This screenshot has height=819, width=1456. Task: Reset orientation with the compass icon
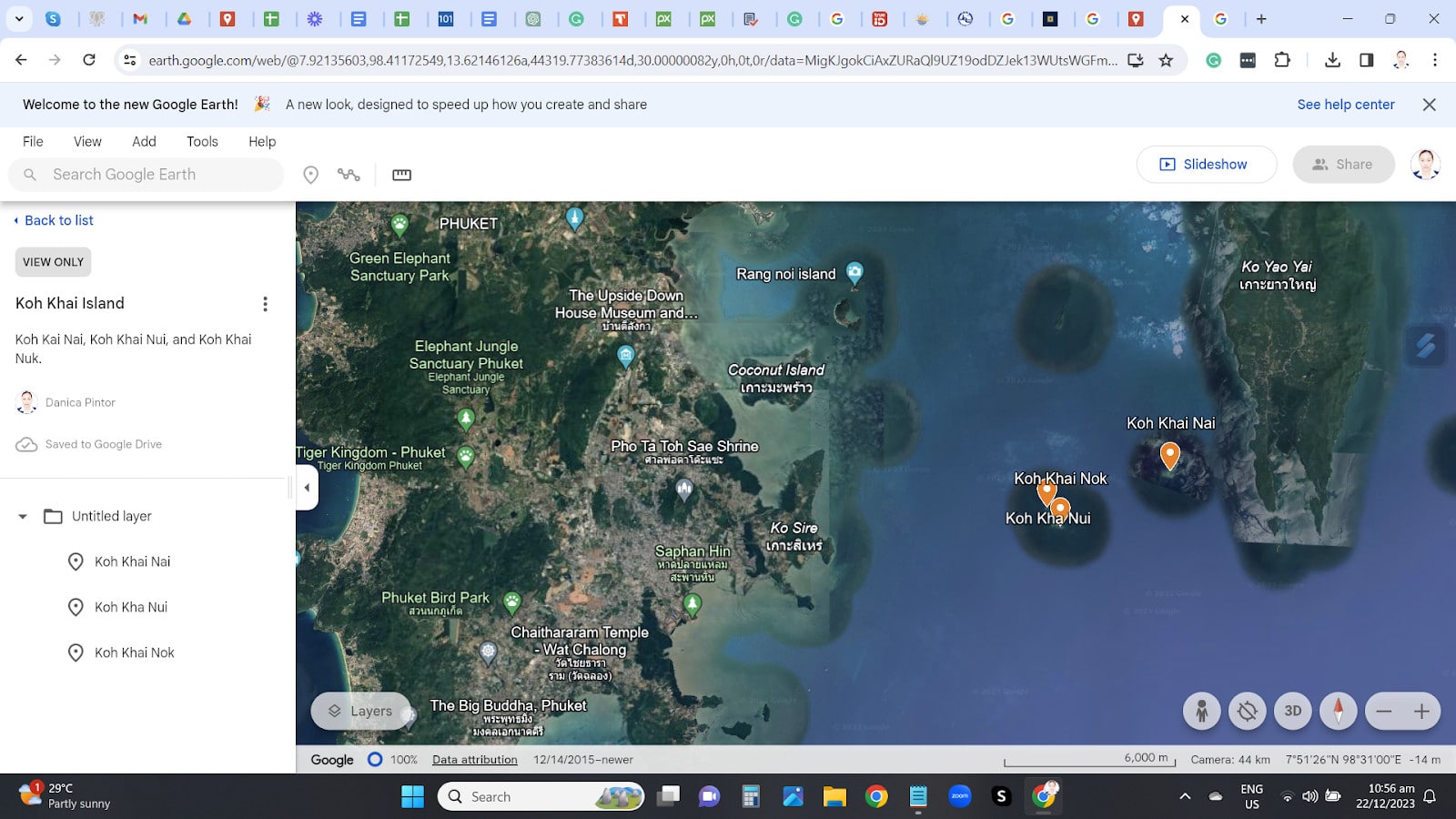pos(1338,711)
